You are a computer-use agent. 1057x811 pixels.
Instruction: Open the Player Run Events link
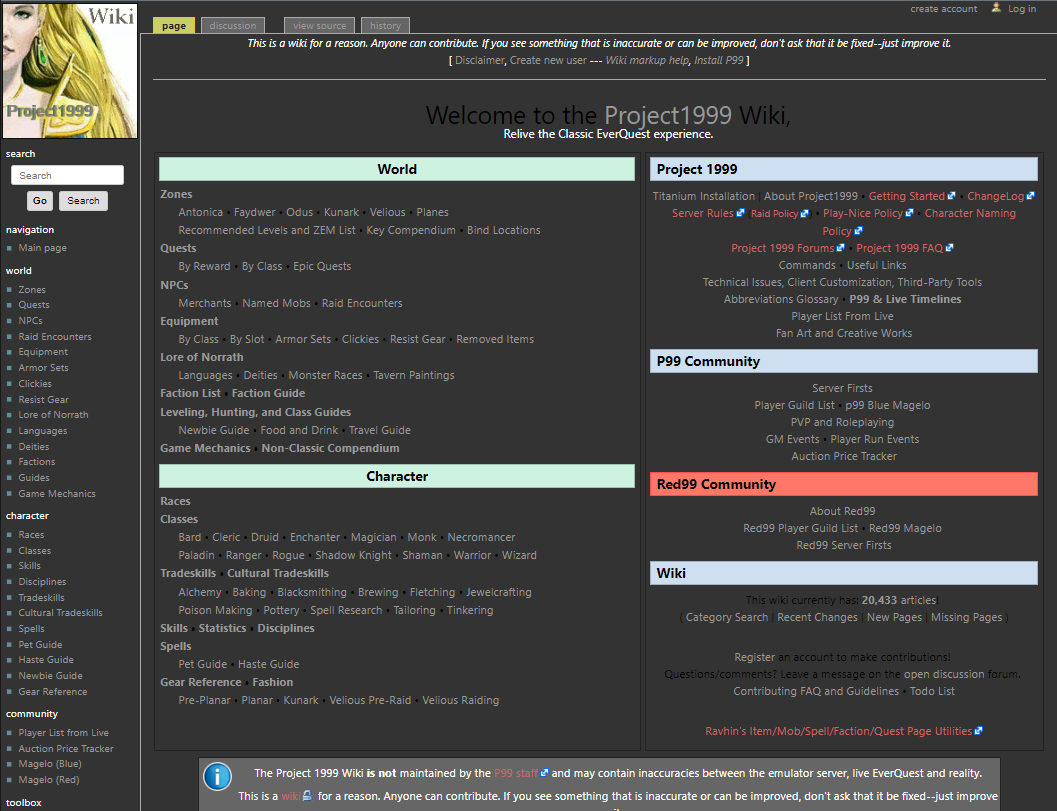click(x=874, y=439)
